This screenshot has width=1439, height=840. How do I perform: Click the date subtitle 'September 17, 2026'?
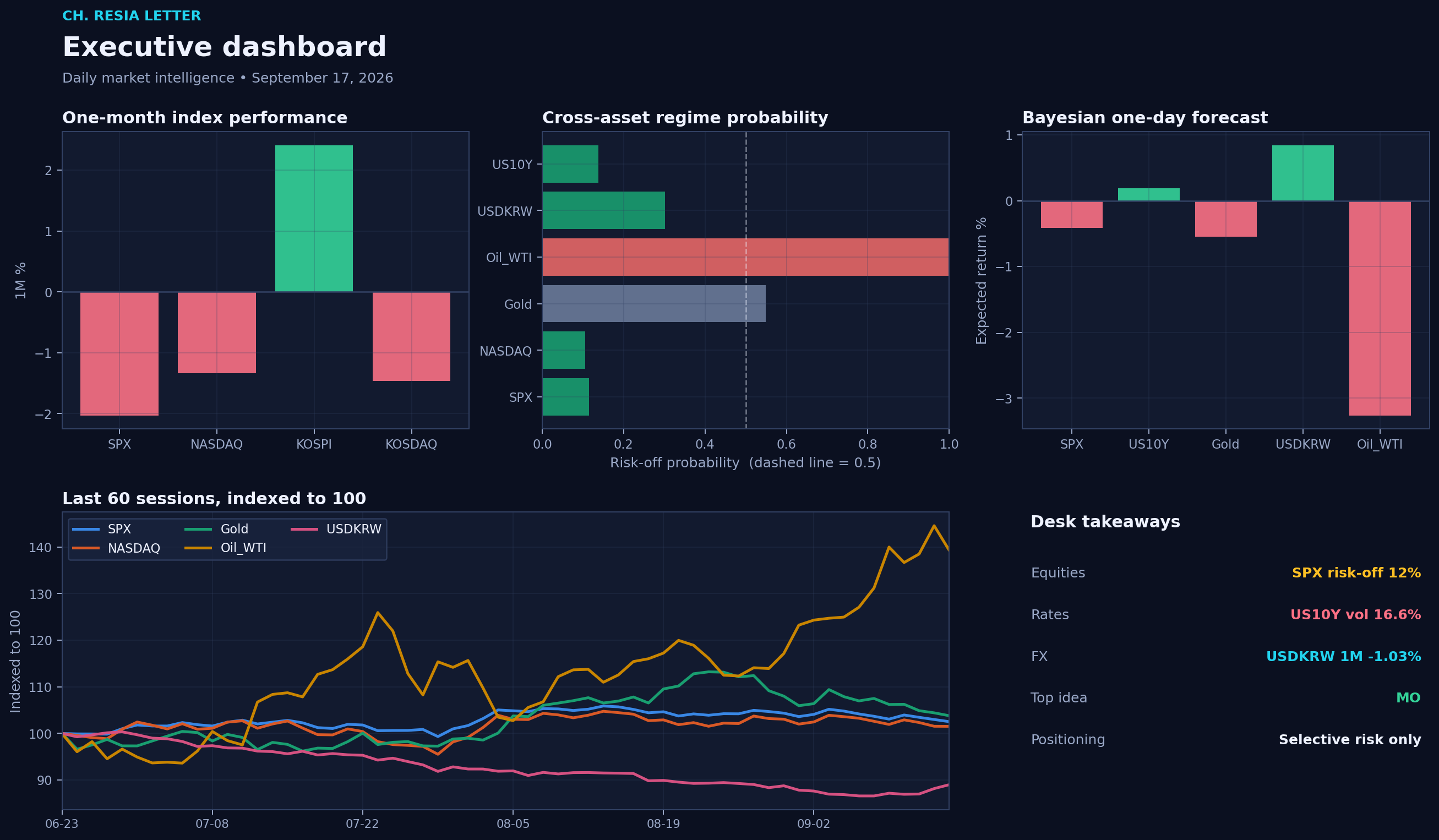pyautogui.click(x=322, y=78)
